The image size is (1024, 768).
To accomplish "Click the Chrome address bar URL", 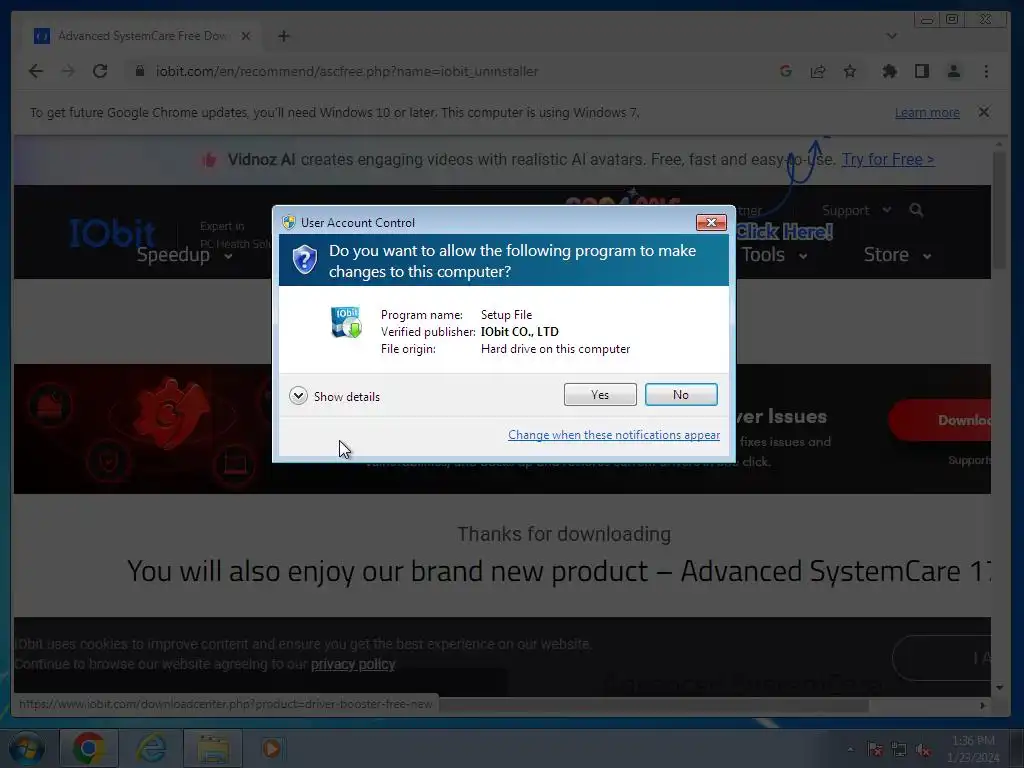I will [x=347, y=71].
